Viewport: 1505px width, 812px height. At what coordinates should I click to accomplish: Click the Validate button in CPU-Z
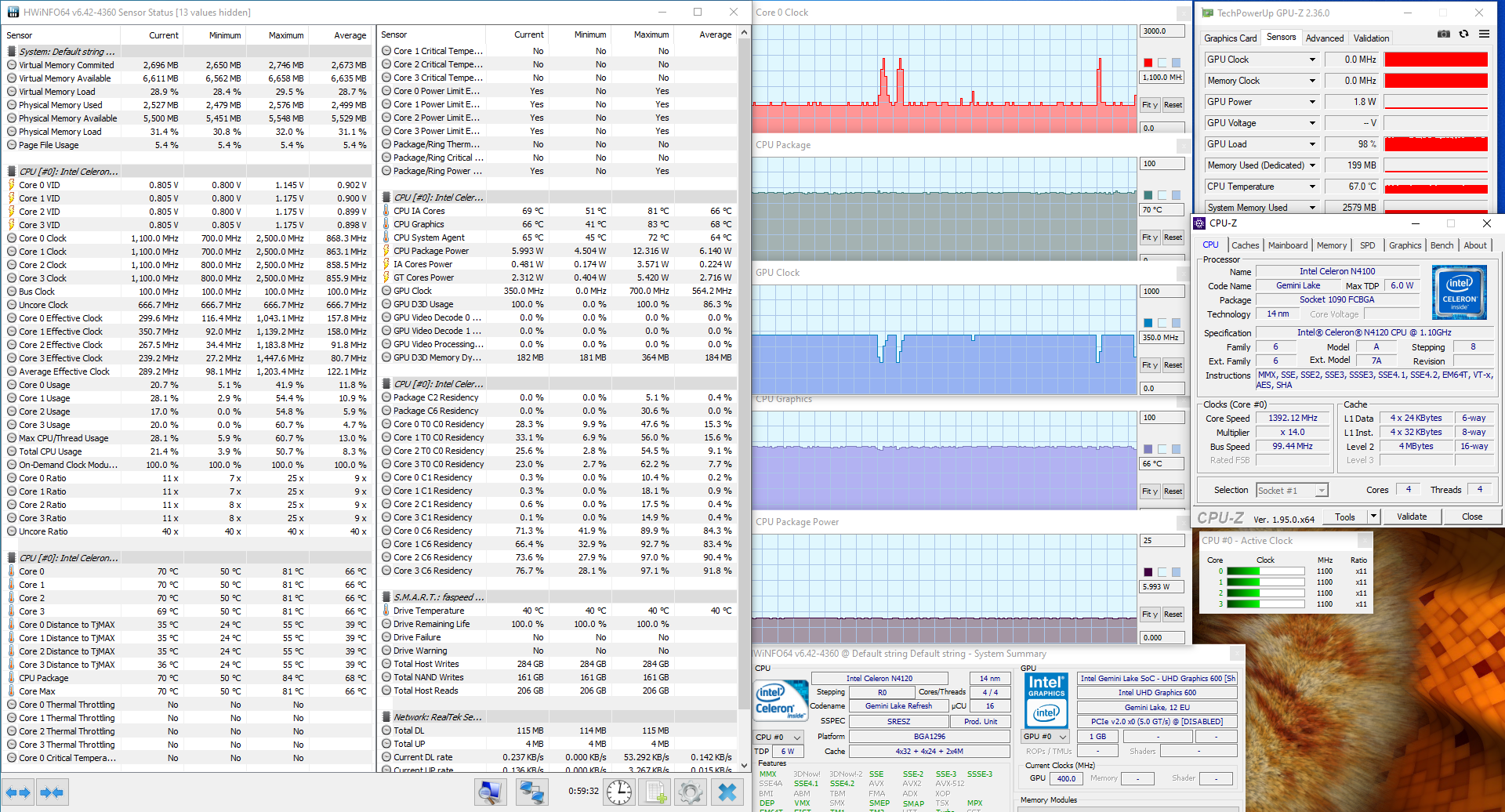[x=1412, y=517]
